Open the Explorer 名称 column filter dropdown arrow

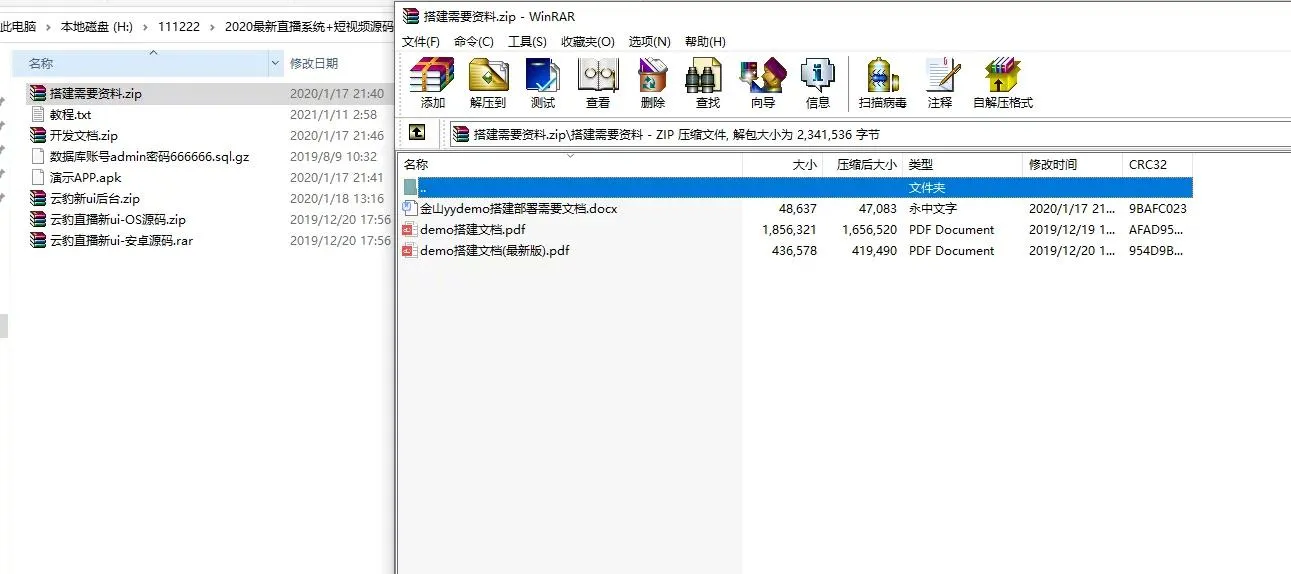coord(276,63)
